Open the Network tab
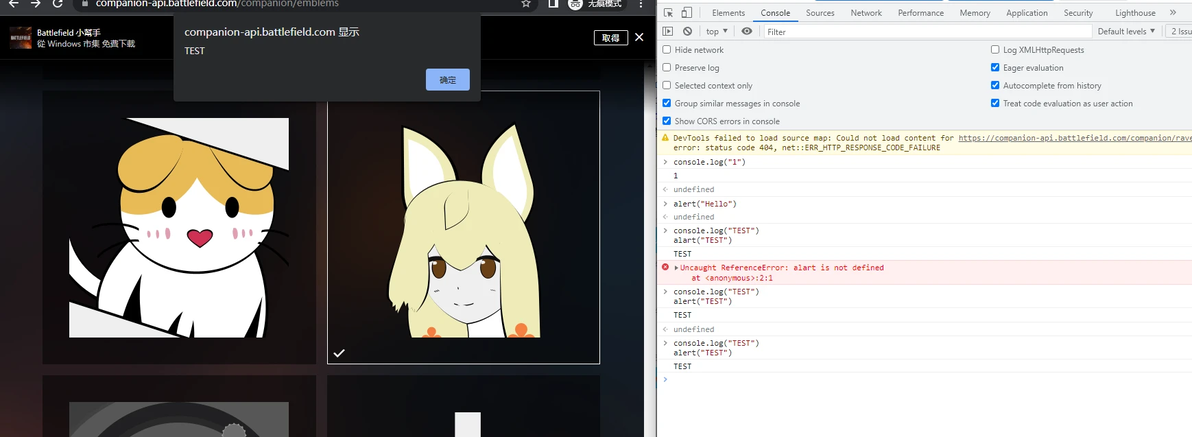The height and width of the screenshot is (437, 1192). [x=866, y=13]
